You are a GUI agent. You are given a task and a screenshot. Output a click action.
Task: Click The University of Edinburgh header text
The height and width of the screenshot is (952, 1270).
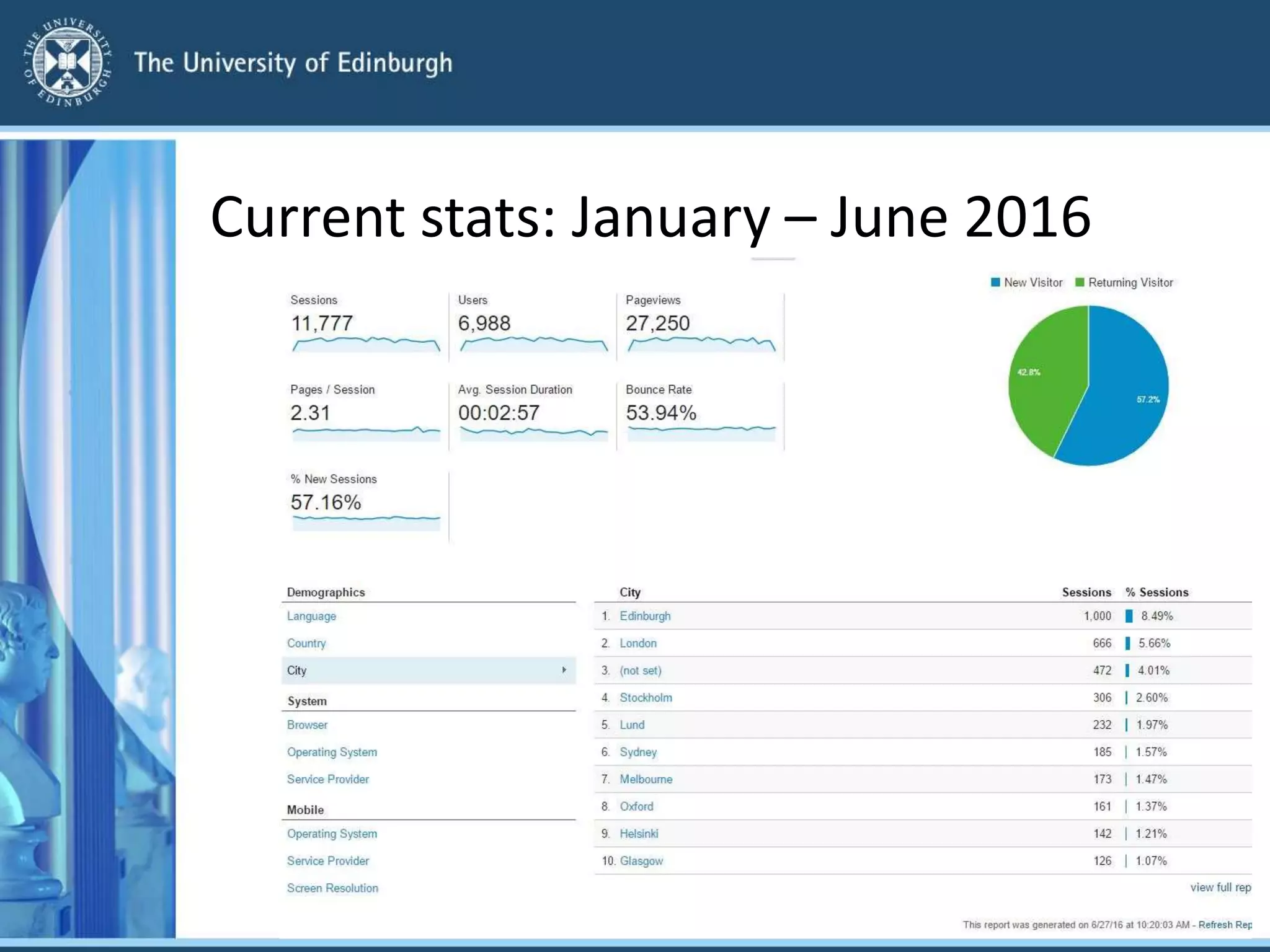(x=293, y=63)
